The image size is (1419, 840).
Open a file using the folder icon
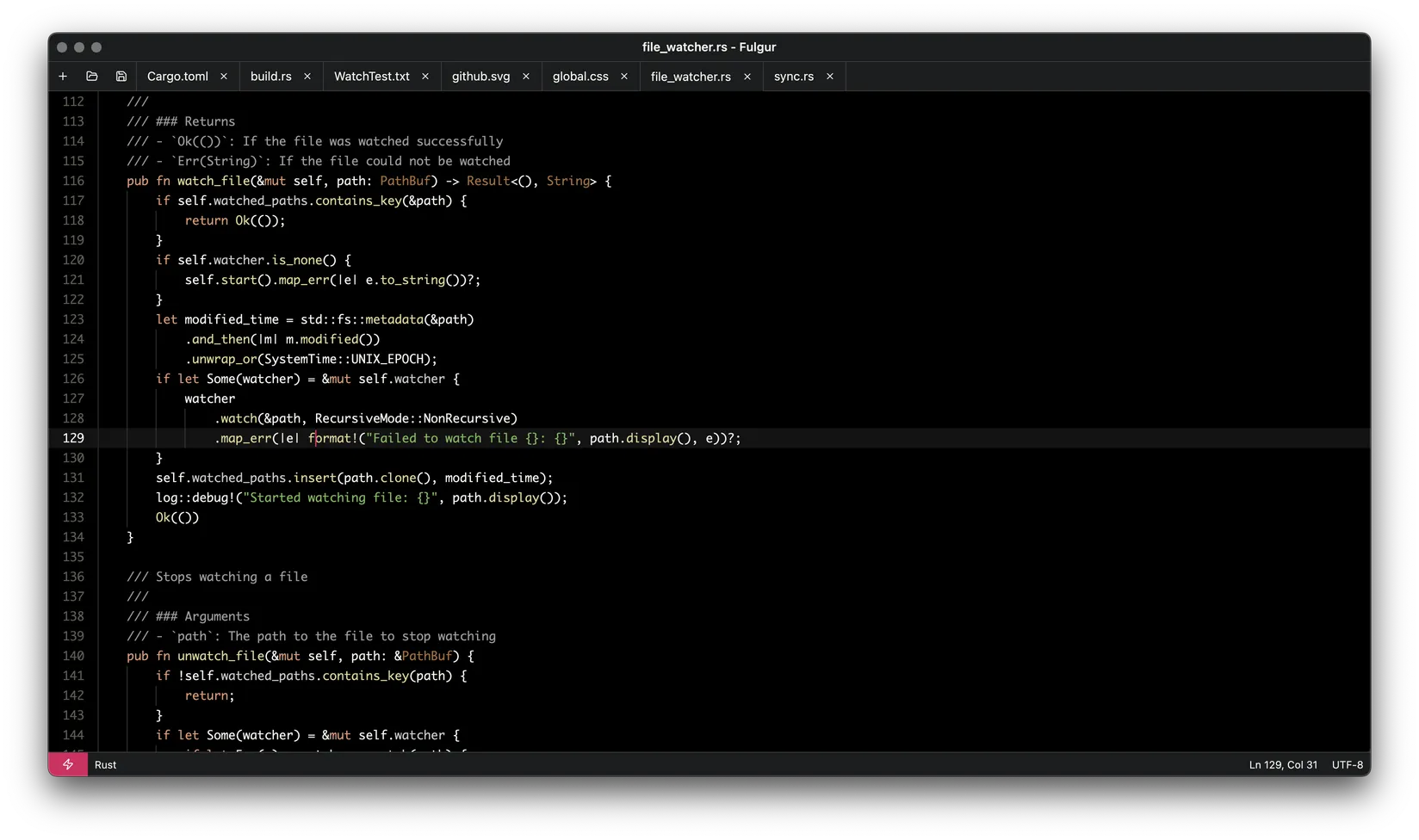(x=92, y=77)
